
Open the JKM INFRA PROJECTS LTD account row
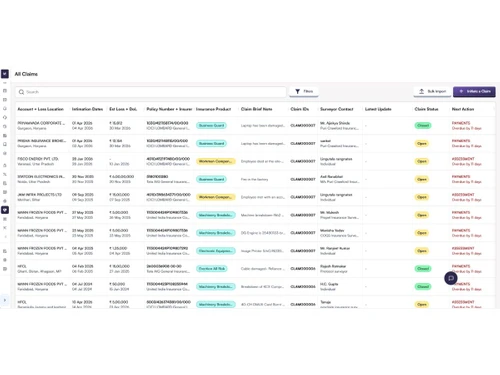coord(40,195)
